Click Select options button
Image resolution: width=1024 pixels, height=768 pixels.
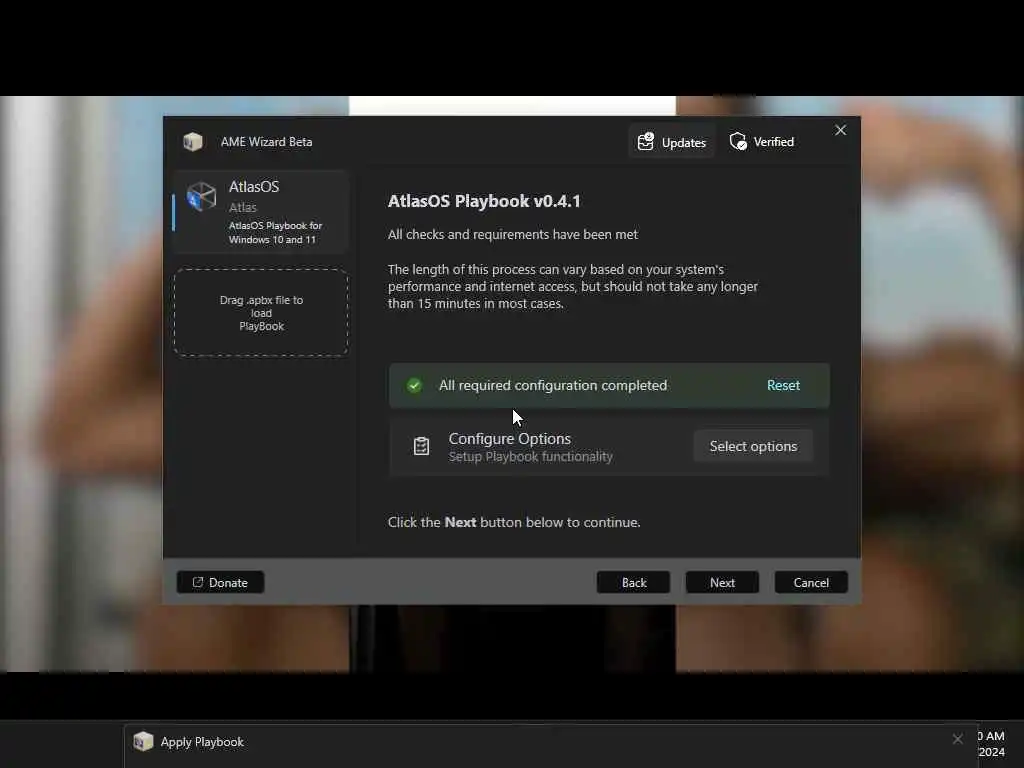[753, 446]
